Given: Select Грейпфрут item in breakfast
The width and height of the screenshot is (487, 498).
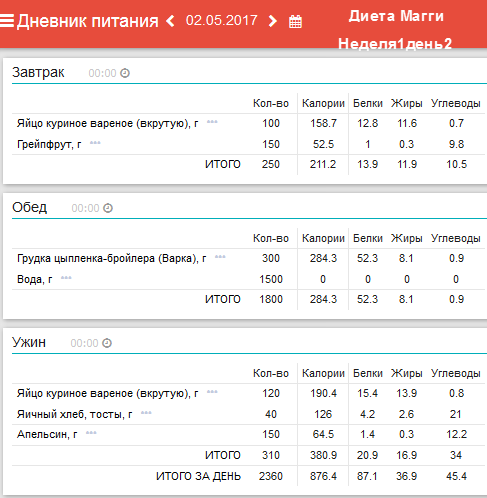Looking at the screenshot, I should pos(49,144).
